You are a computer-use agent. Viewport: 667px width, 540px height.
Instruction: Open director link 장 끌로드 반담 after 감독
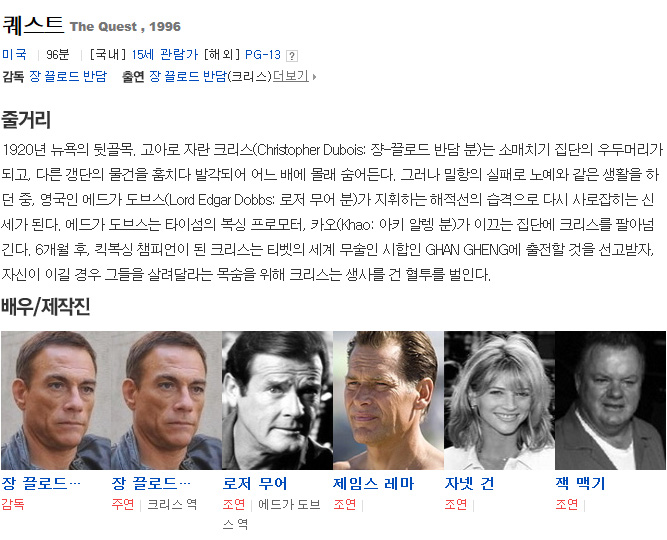pyautogui.click(x=68, y=76)
